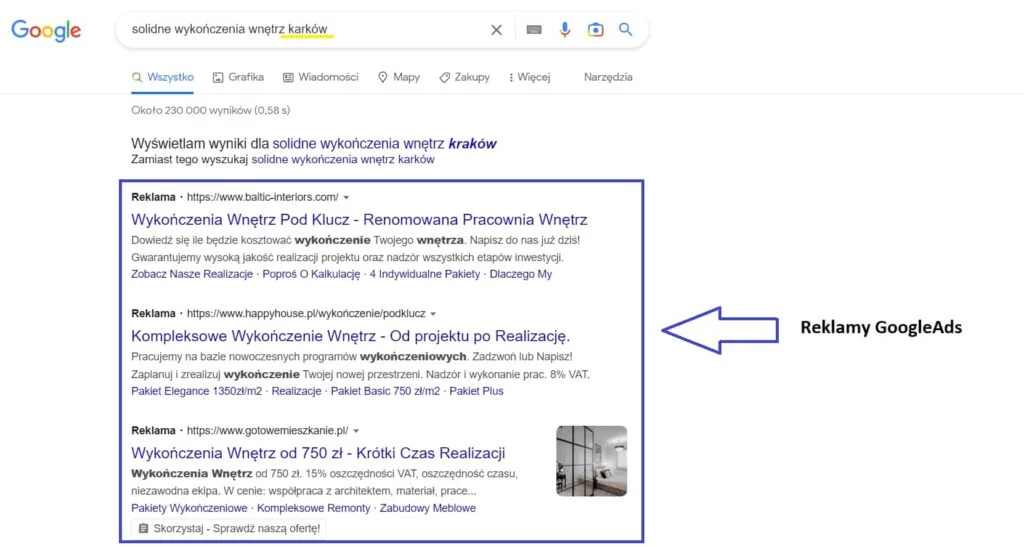
Task: Click the https://www.baltic-interiors.com/ URL text
Action: [263, 197]
